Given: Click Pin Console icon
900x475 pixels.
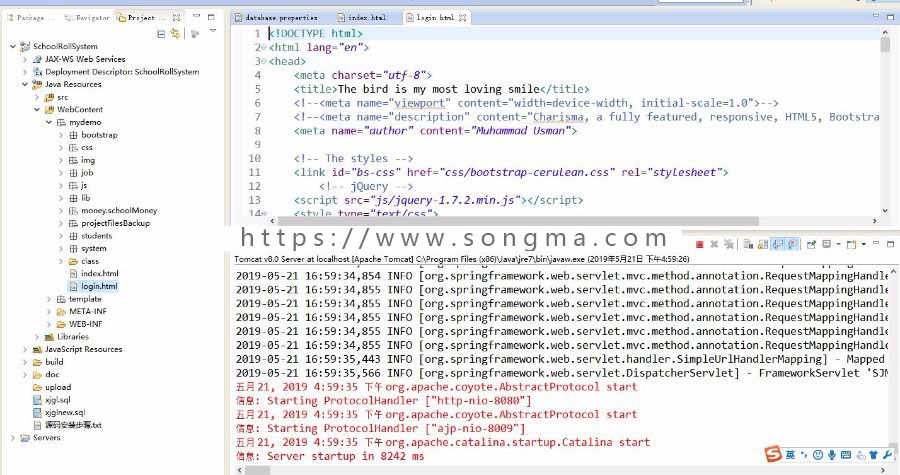Looking at the screenshot, I should pos(812,244).
